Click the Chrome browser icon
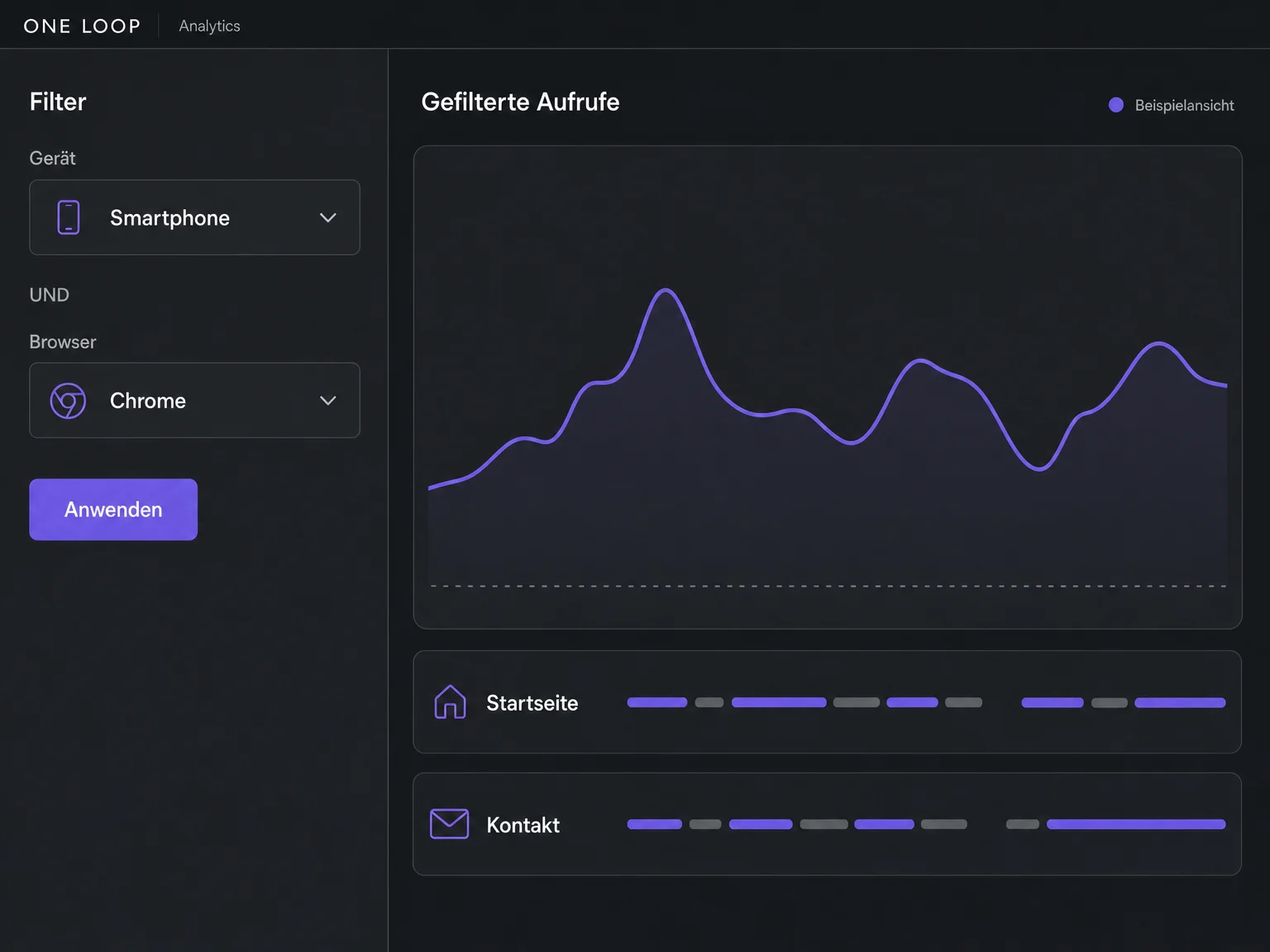1270x952 pixels. [68, 401]
